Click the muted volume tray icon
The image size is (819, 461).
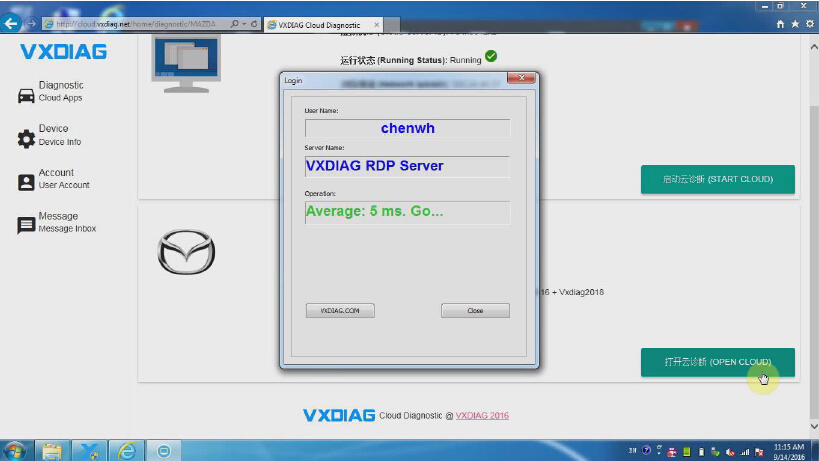[x=730, y=452]
